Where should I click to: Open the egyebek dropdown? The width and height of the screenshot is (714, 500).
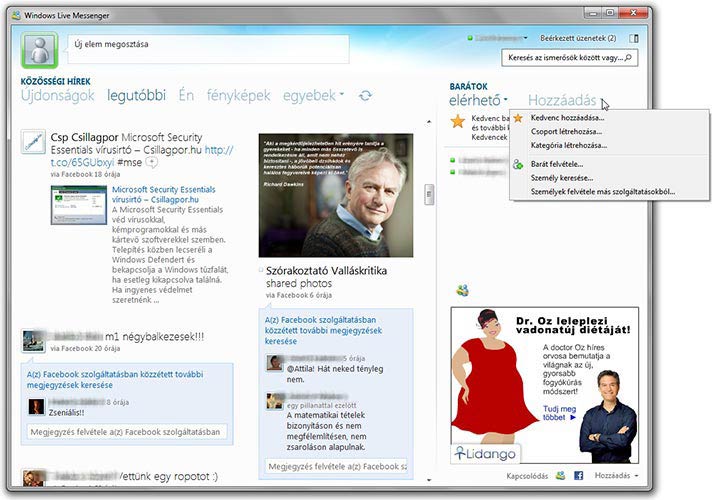313,95
